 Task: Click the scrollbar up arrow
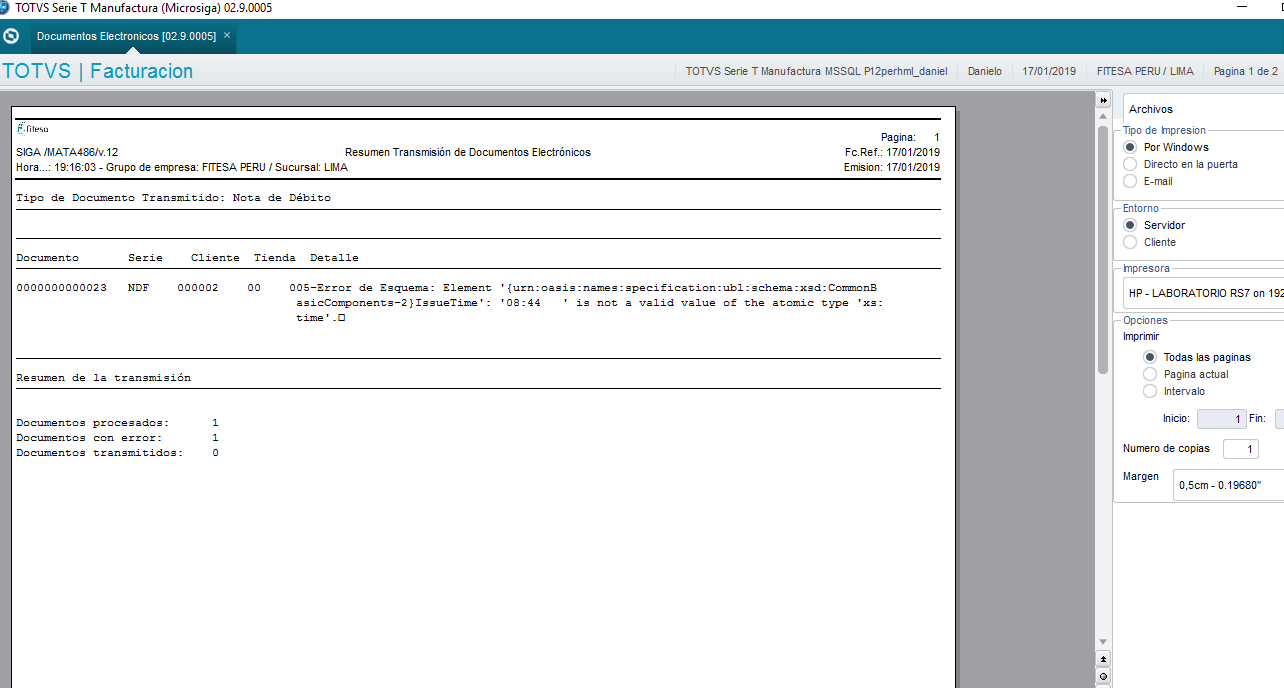(x=1104, y=118)
